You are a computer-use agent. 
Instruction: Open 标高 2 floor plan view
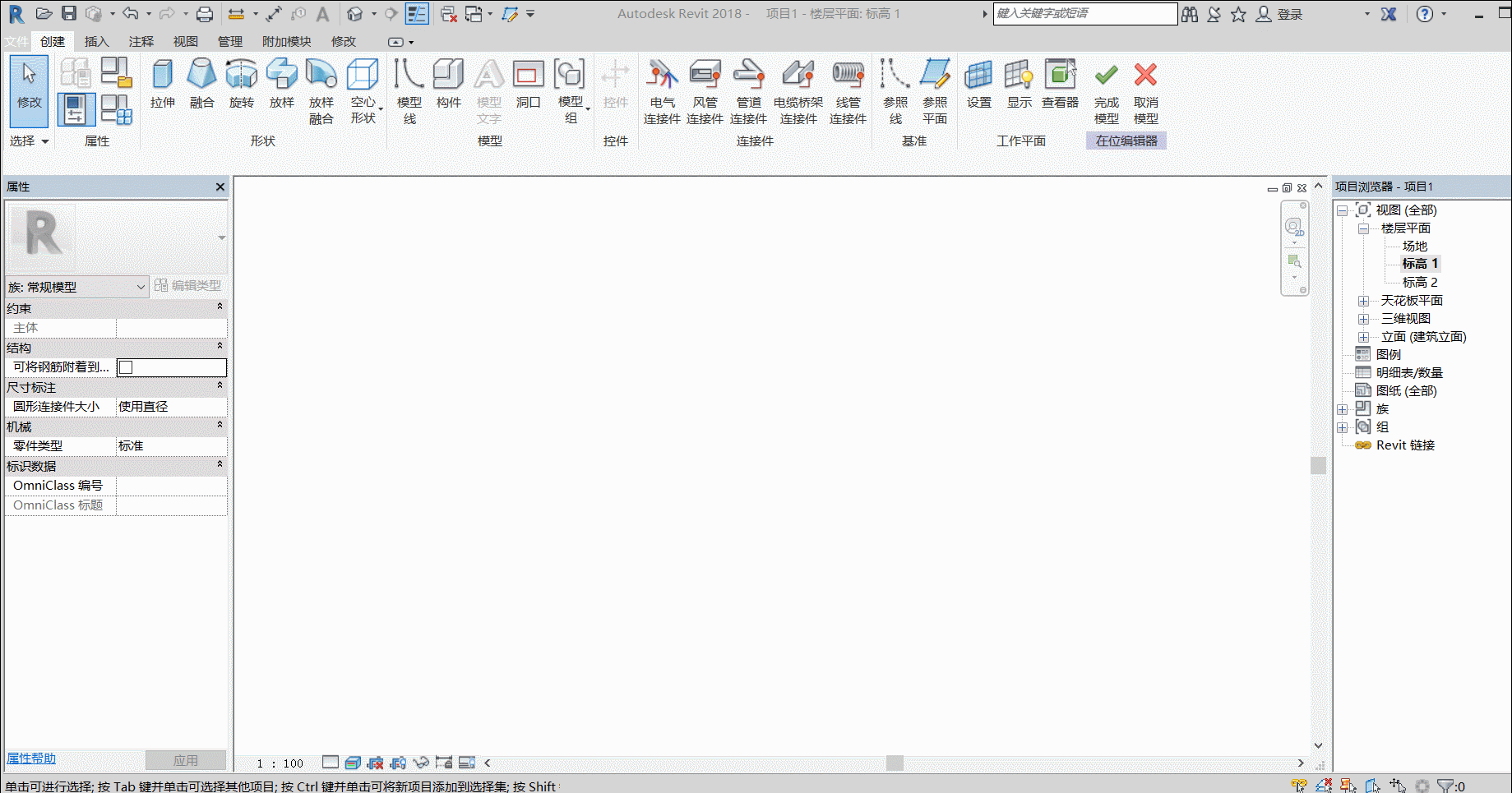click(1420, 283)
